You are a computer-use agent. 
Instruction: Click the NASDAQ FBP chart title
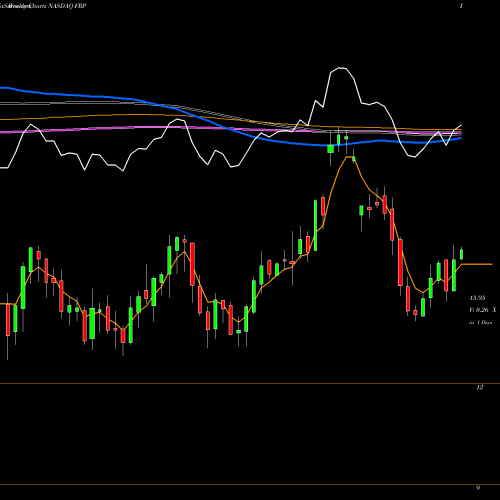[x=67, y=6]
